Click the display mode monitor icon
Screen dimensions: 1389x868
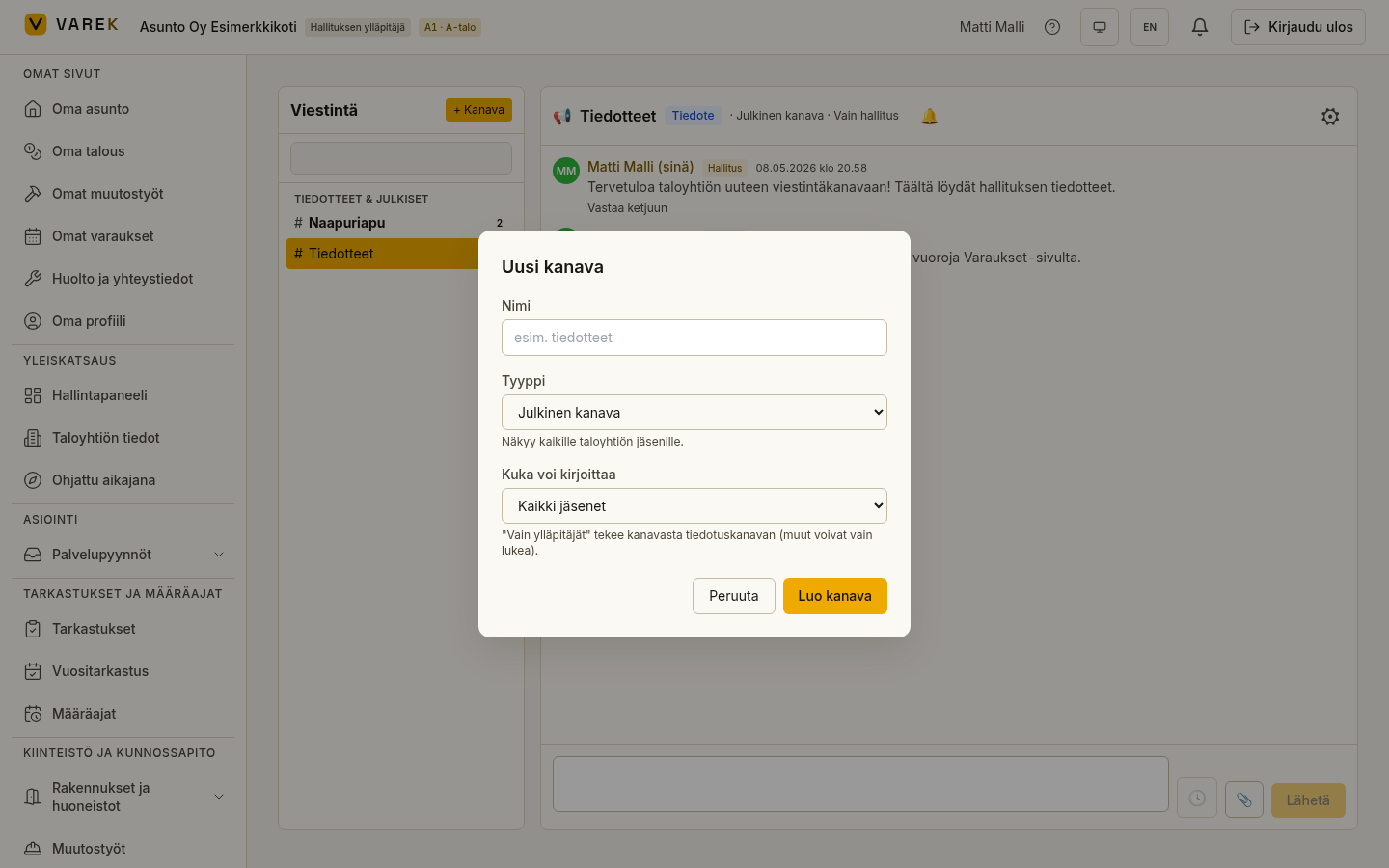[1100, 27]
